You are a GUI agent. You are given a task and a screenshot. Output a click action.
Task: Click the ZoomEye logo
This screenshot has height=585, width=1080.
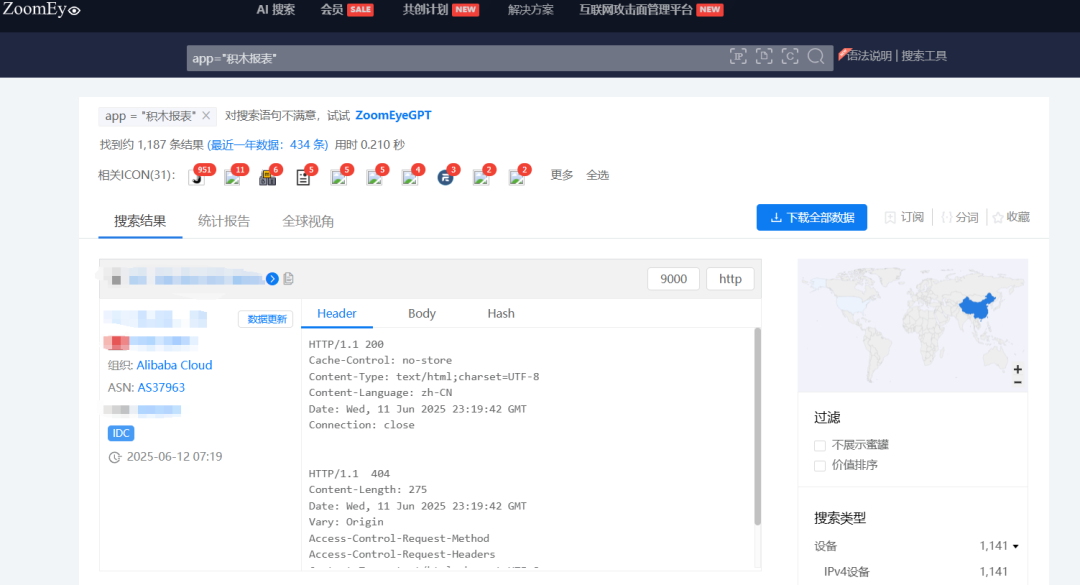click(41, 10)
